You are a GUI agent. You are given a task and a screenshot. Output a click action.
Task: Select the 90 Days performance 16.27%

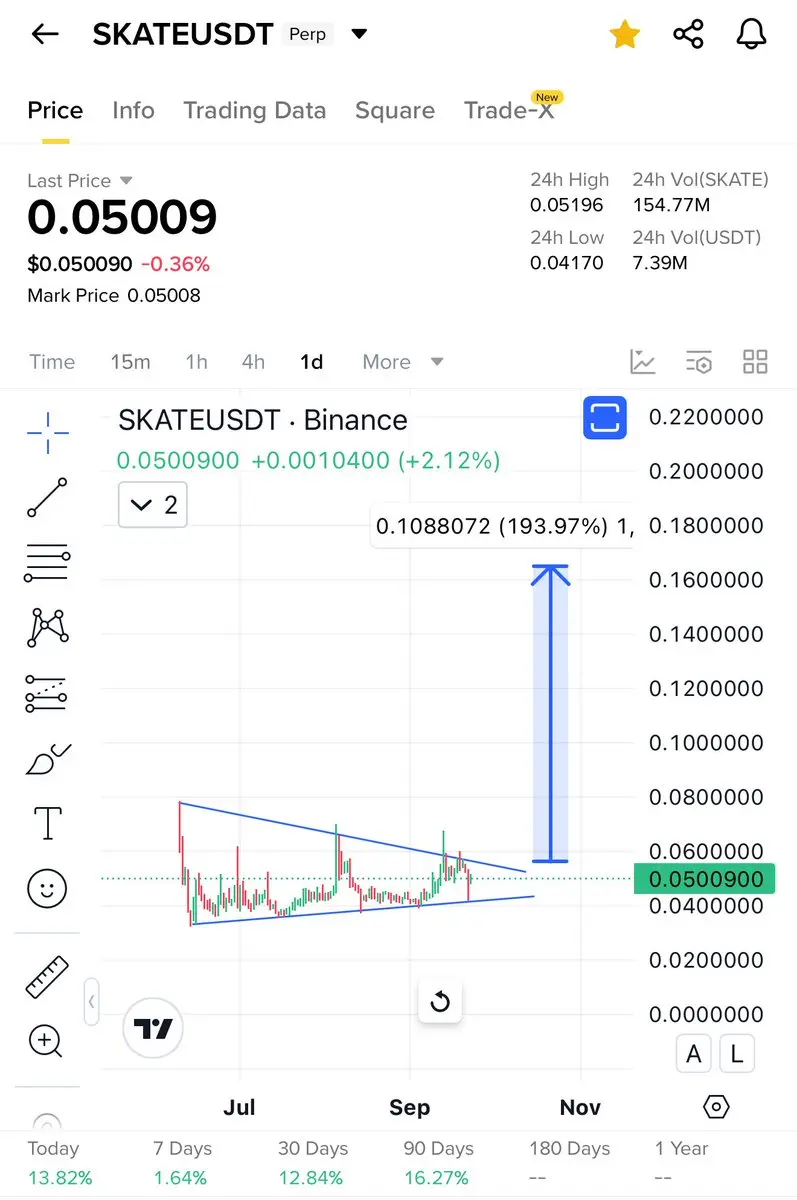[x=438, y=1163]
